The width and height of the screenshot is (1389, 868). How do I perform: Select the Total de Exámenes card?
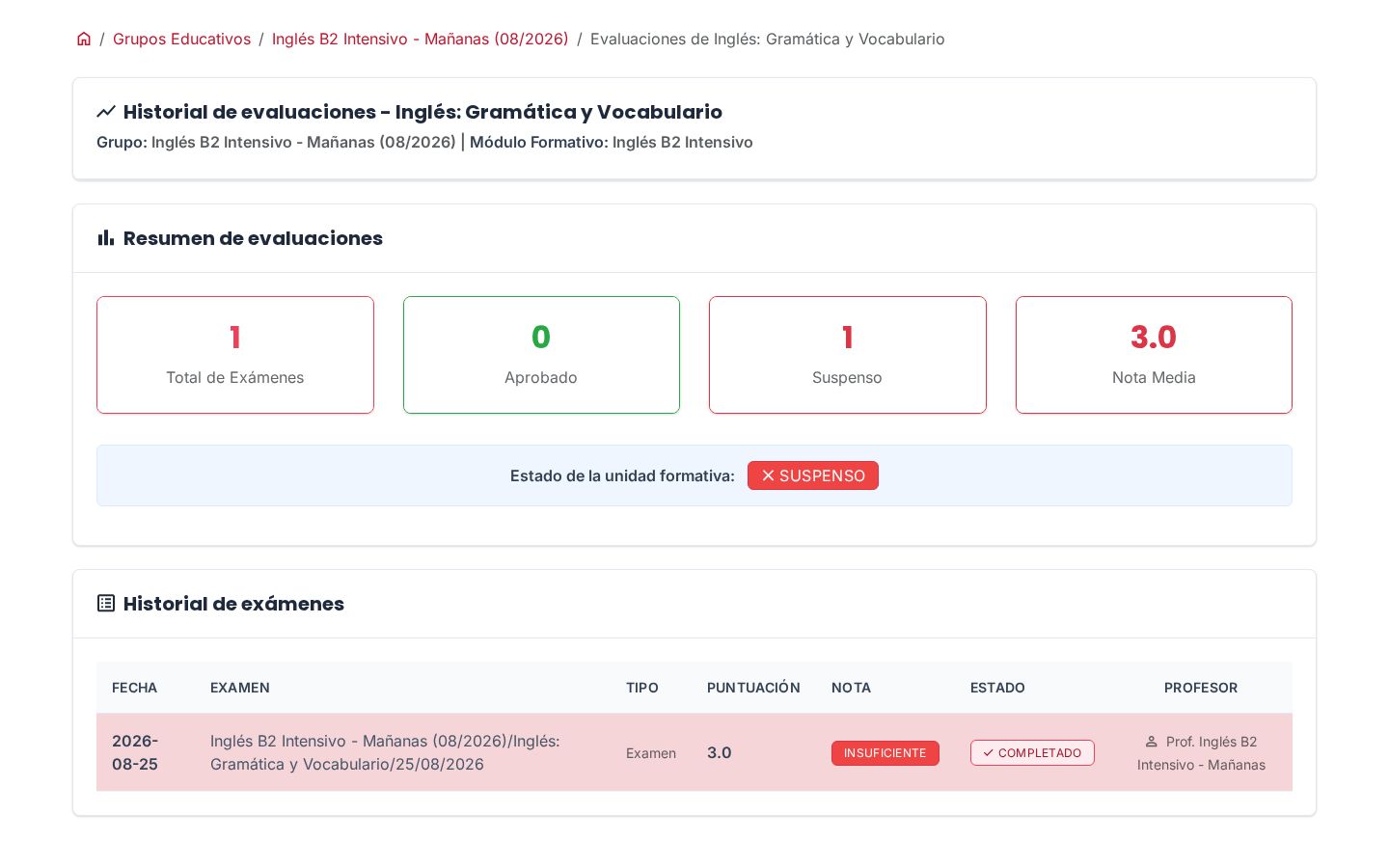pyautogui.click(x=235, y=355)
